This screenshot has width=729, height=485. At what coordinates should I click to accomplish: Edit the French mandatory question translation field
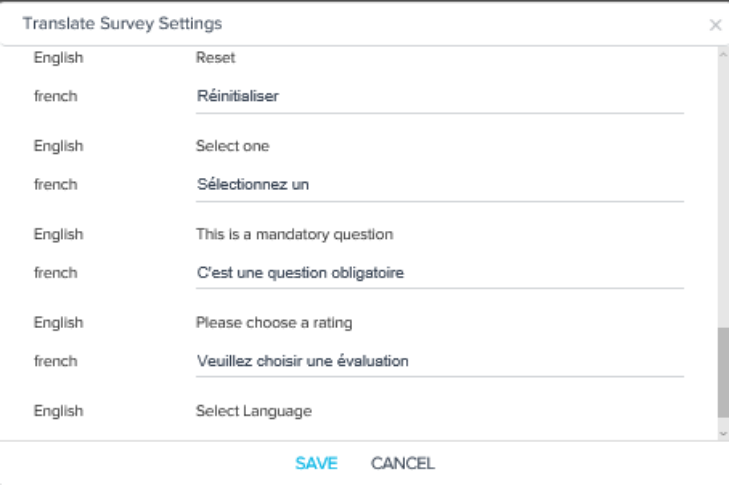pos(440,273)
